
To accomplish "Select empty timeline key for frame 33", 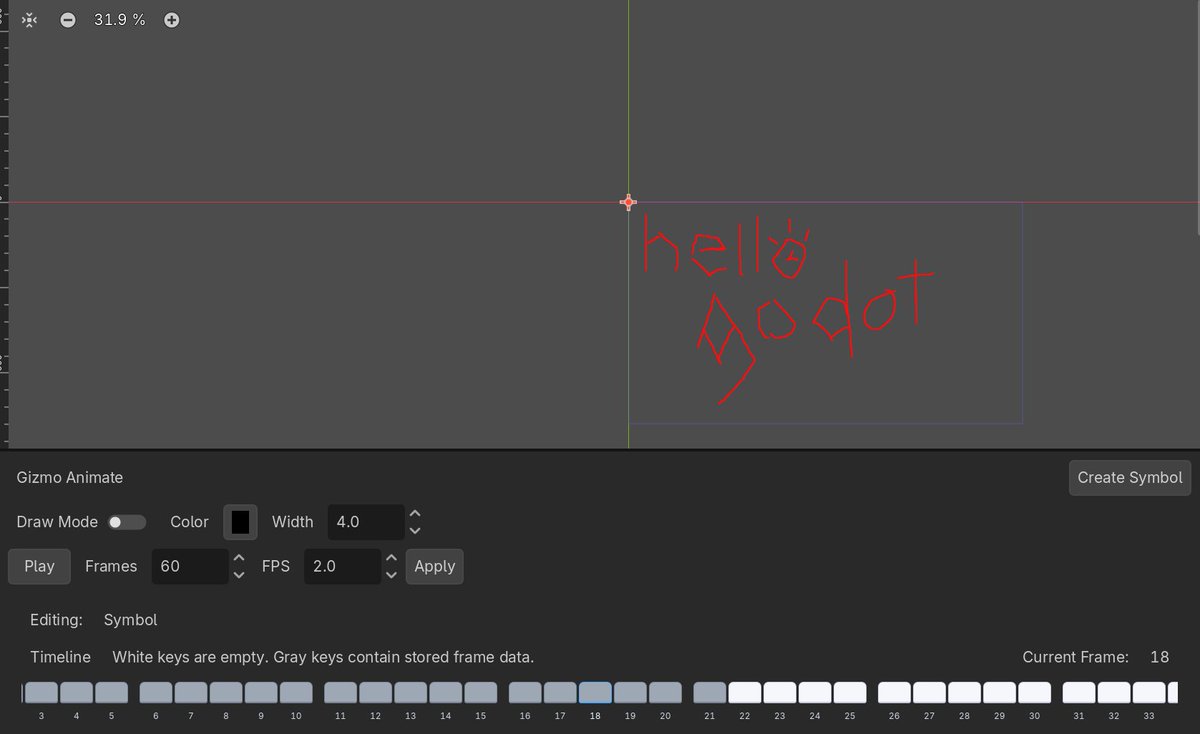I will click(x=1149, y=692).
